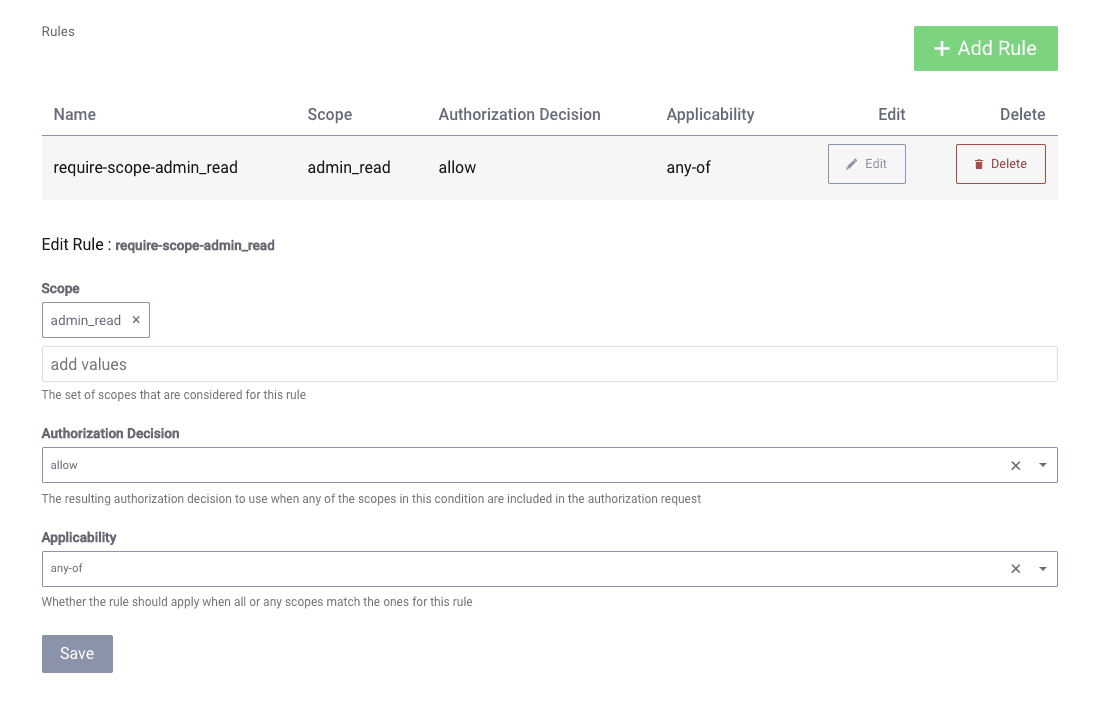The width and height of the screenshot is (1098, 711).
Task: Save the edited rule
Action: [77, 654]
